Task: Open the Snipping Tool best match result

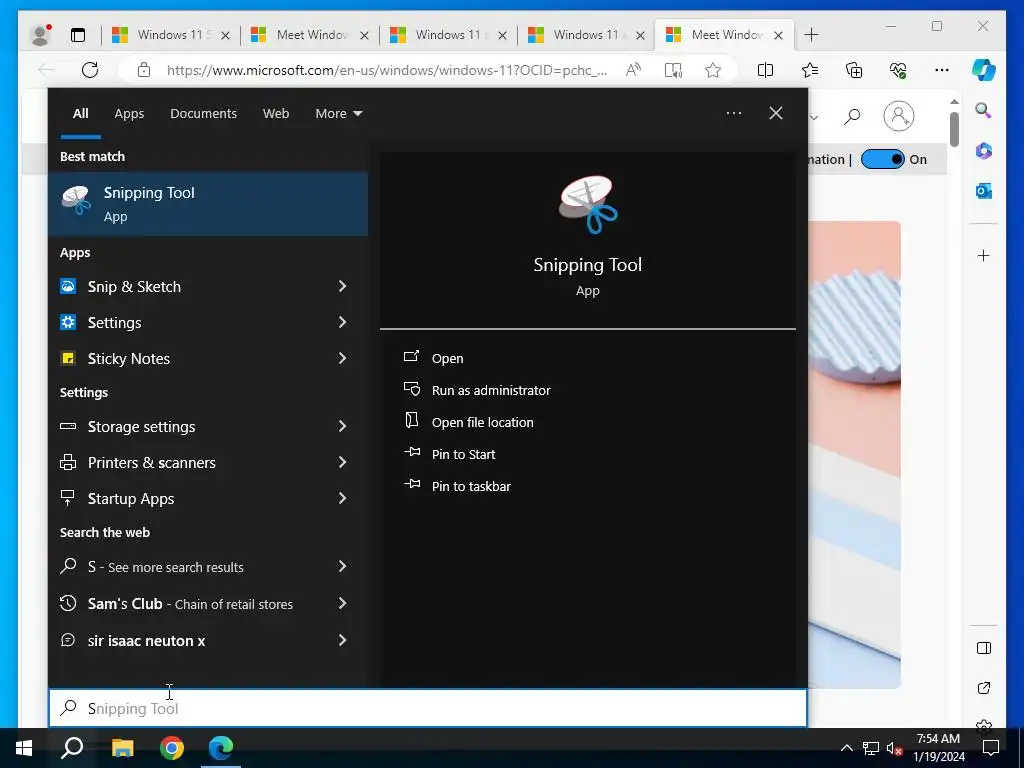Action: (208, 204)
